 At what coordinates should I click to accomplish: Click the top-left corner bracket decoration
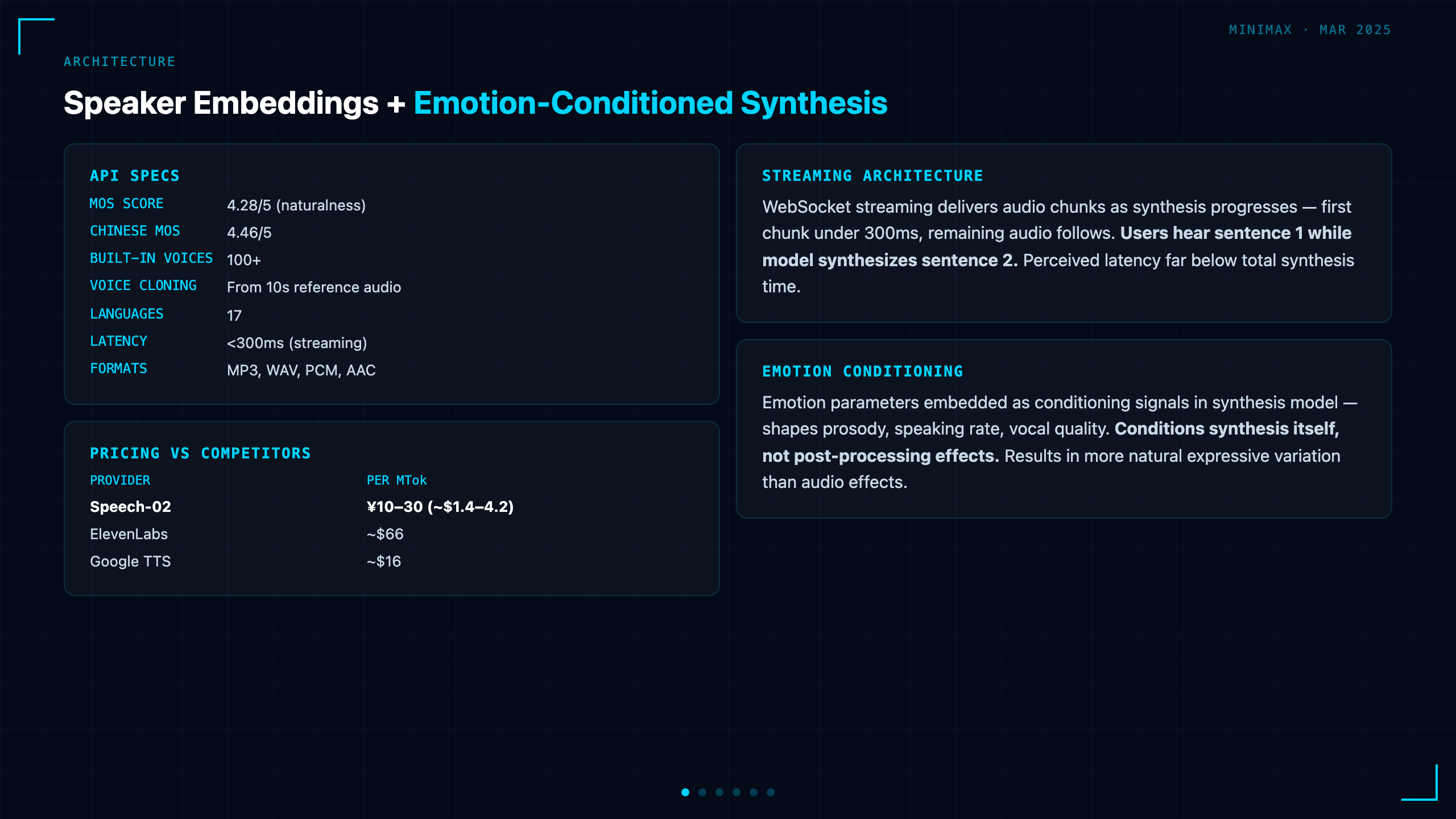click(36, 36)
